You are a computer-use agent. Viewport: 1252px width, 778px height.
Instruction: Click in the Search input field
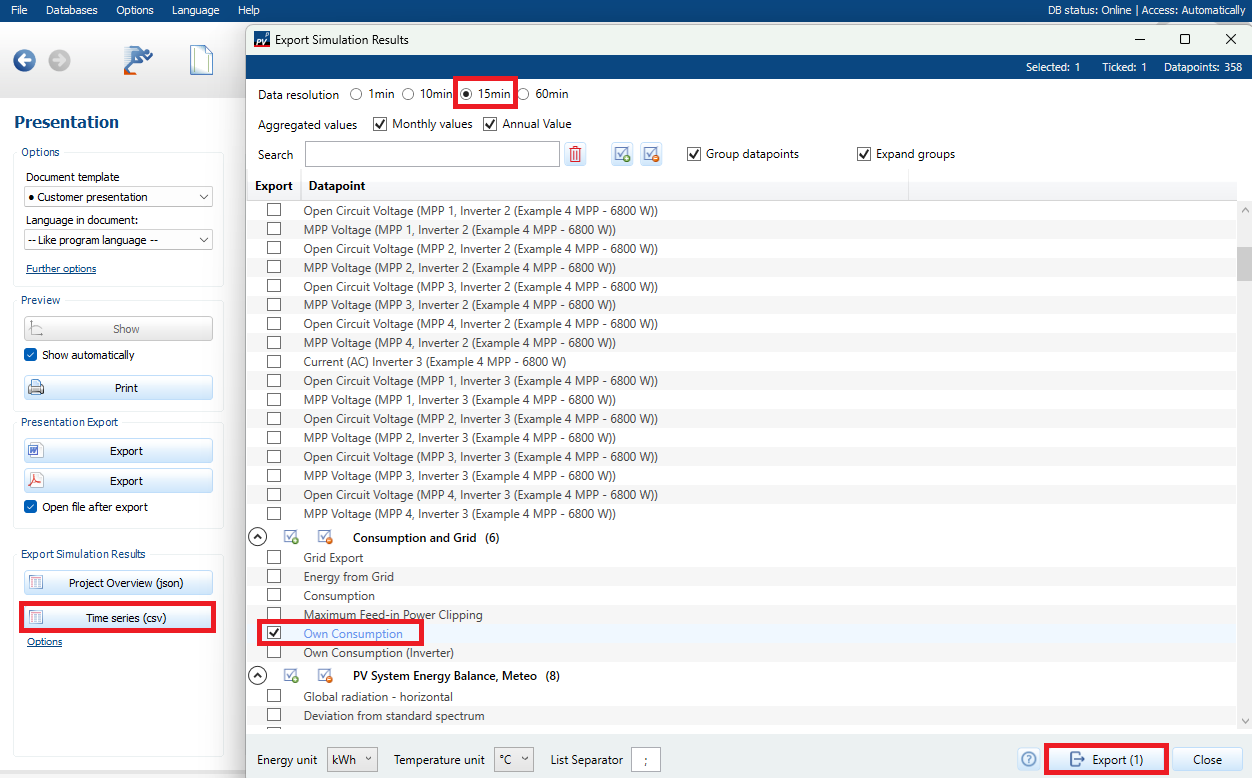click(432, 154)
